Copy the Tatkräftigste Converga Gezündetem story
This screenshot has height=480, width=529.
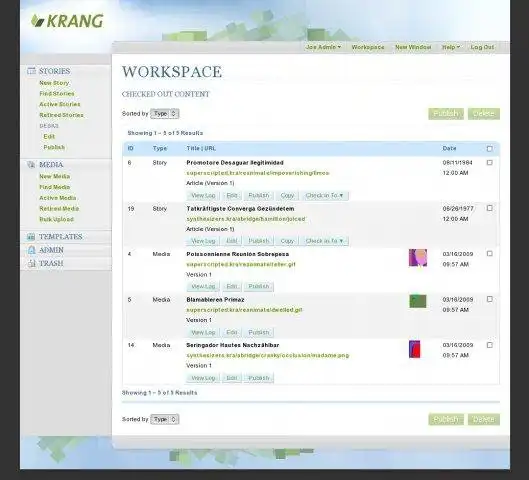point(287,241)
